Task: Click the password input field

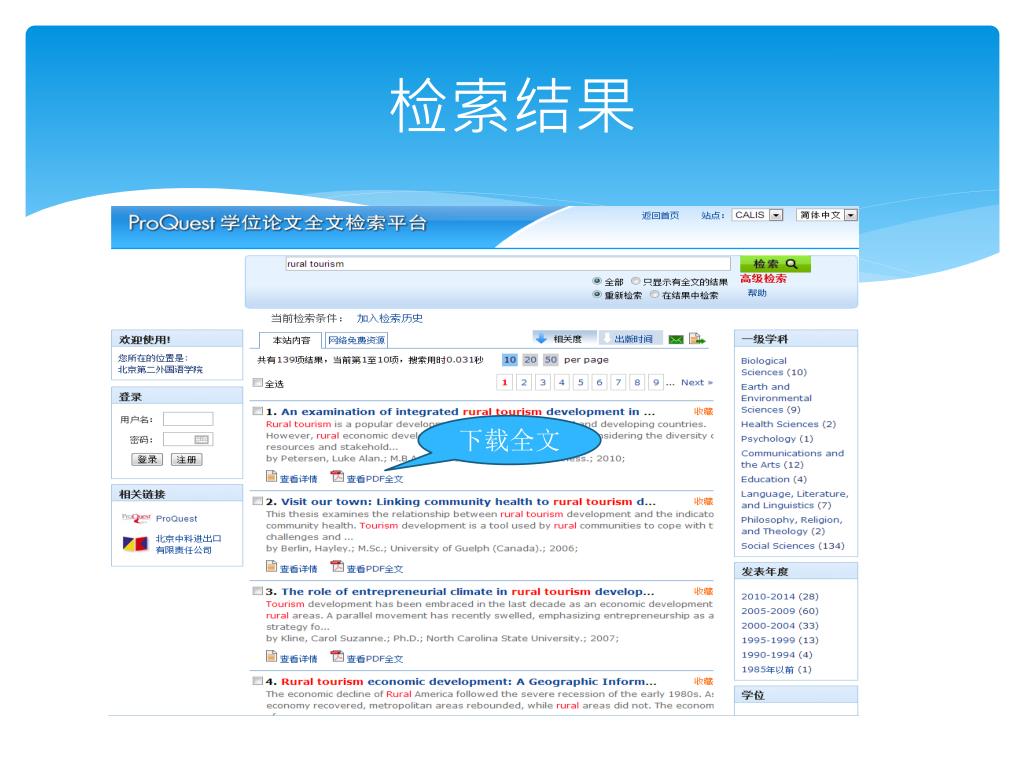Action: [188, 440]
